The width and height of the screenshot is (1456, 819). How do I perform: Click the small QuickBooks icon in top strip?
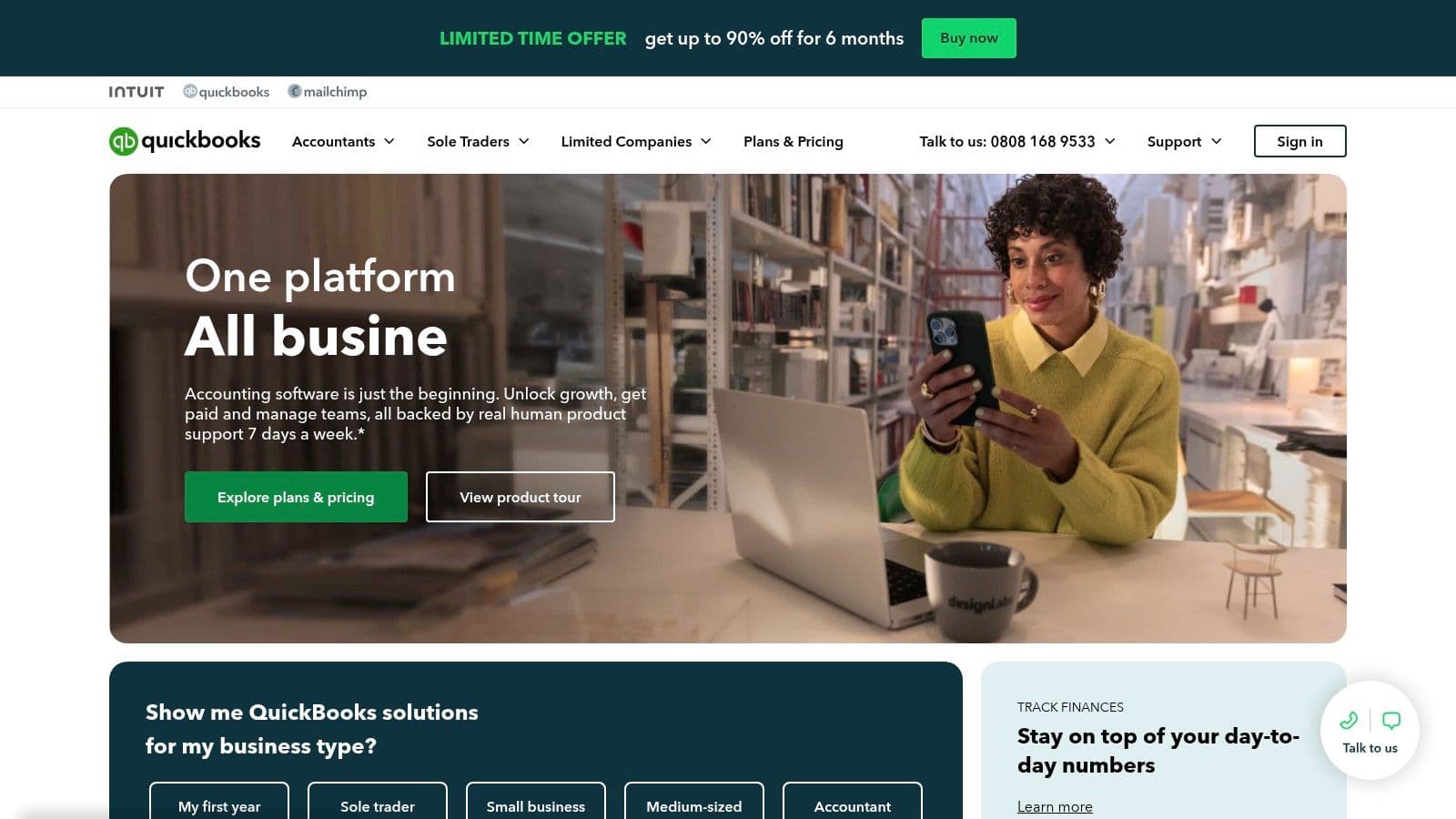[x=189, y=91]
